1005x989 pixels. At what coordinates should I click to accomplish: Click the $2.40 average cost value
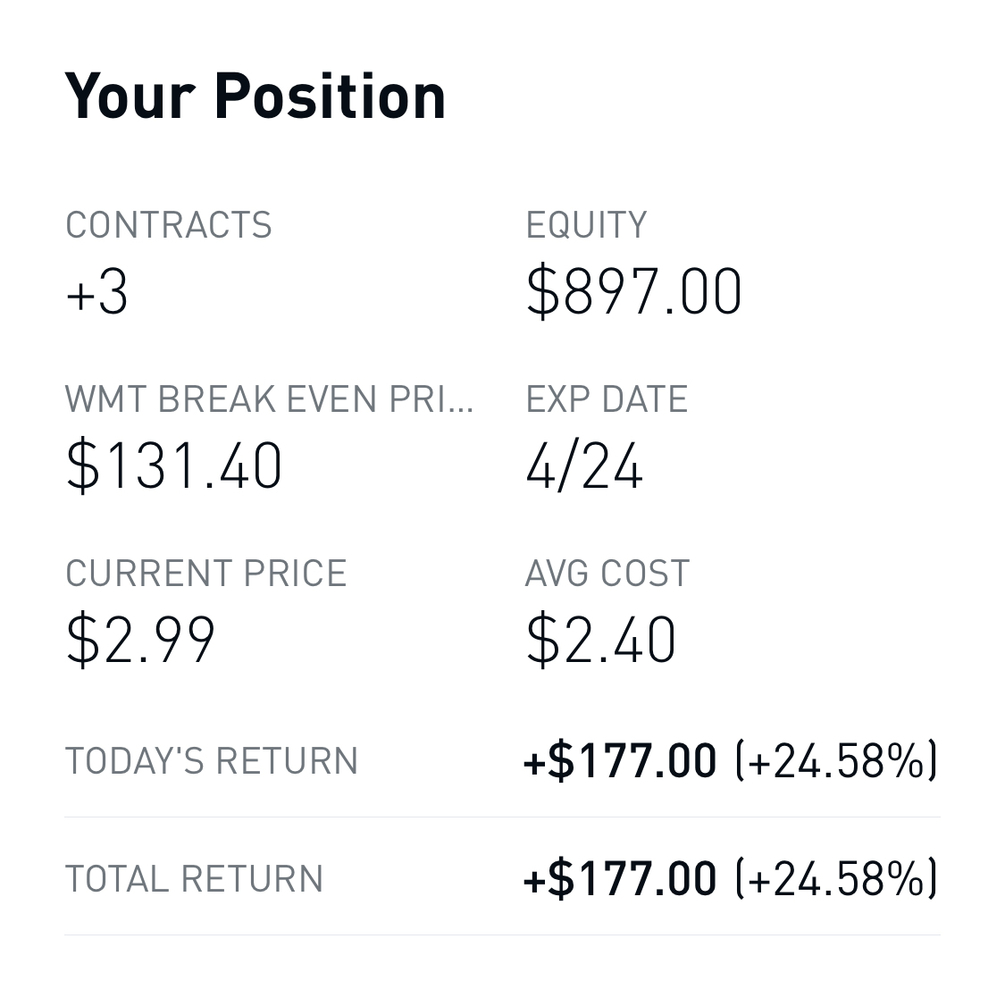pos(601,641)
